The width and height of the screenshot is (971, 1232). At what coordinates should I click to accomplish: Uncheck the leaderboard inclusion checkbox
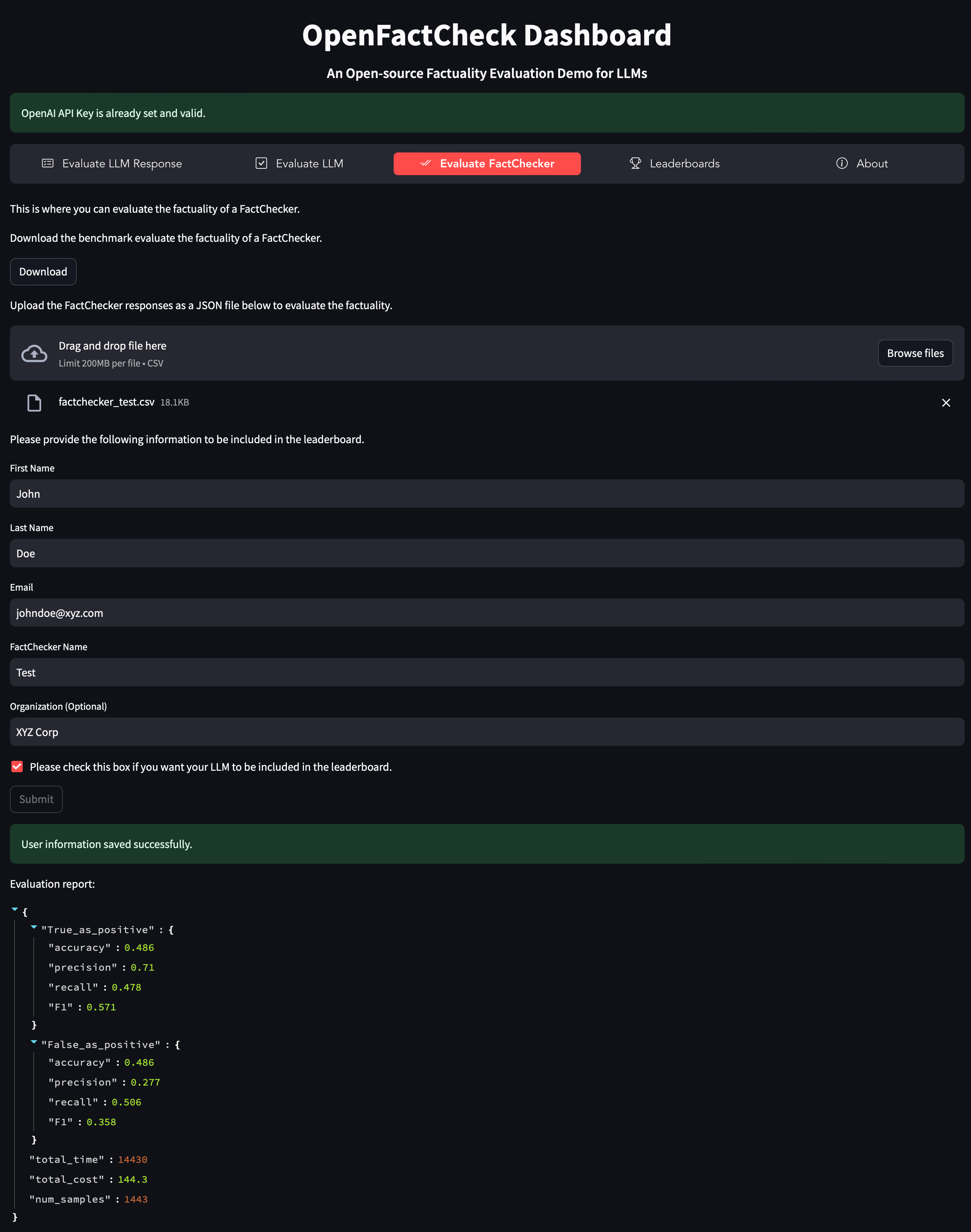pyautogui.click(x=17, y=766)
